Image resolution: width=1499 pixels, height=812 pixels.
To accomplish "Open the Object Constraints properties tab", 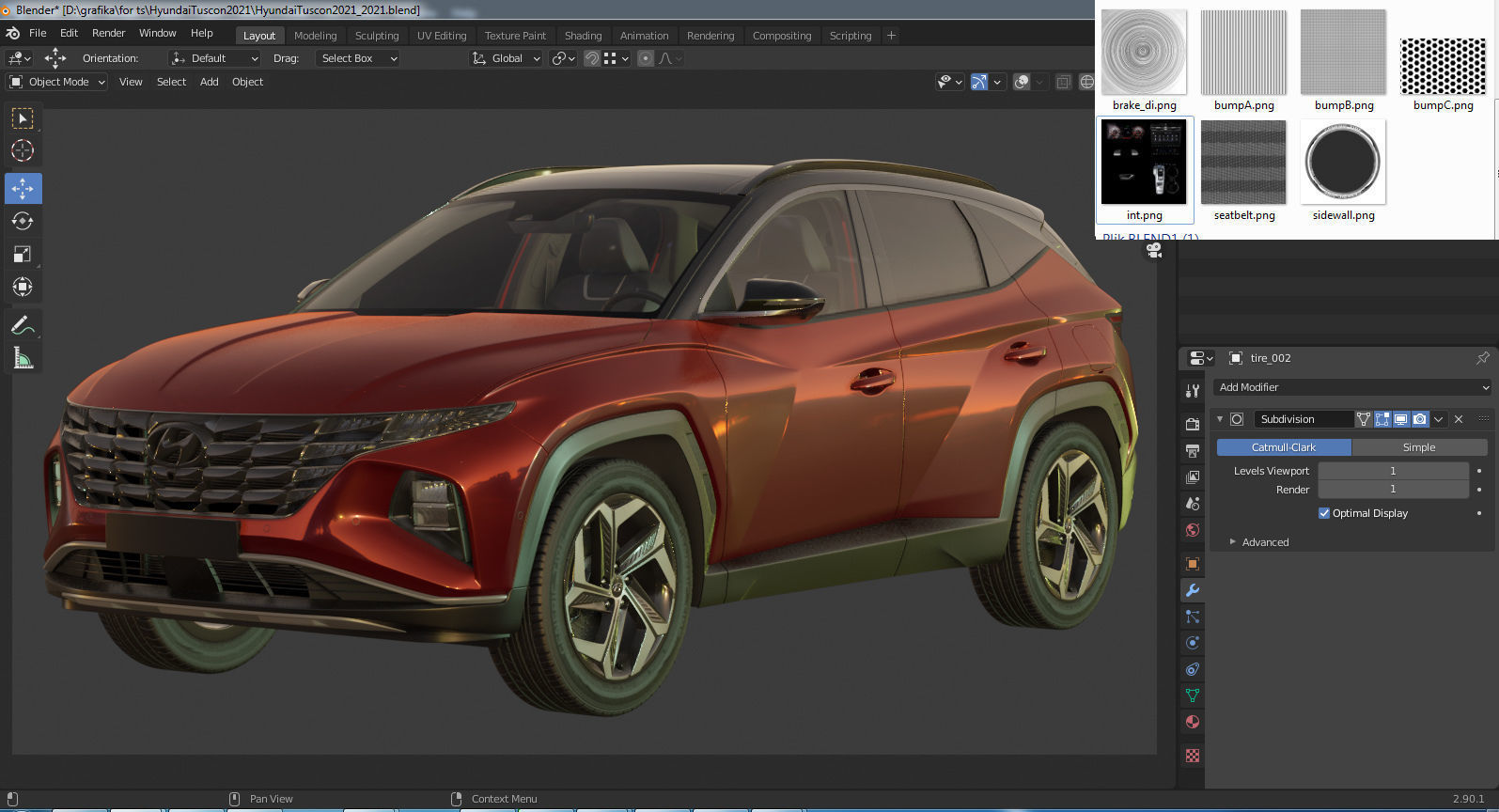I will coord(1193,669).
